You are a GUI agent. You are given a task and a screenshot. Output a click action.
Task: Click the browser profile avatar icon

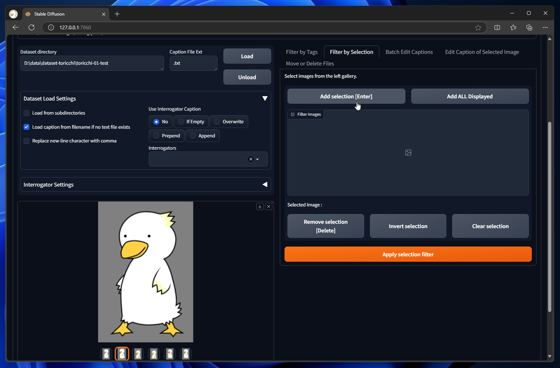pos(14,14)
